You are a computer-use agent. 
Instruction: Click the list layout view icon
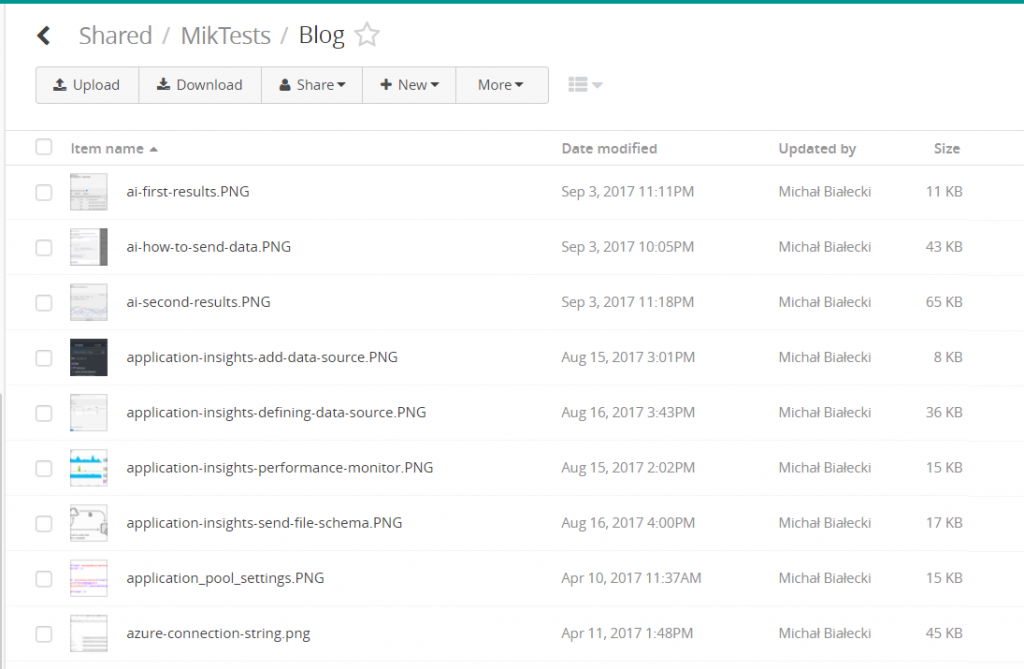(x=578, y=85)
